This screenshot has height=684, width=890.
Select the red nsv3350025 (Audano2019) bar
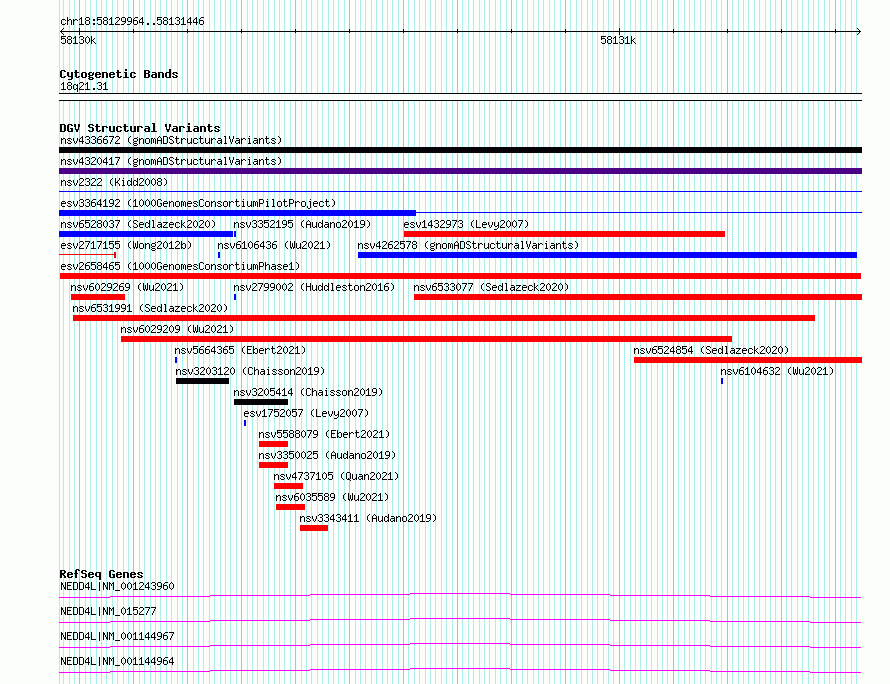click(273, 465)
